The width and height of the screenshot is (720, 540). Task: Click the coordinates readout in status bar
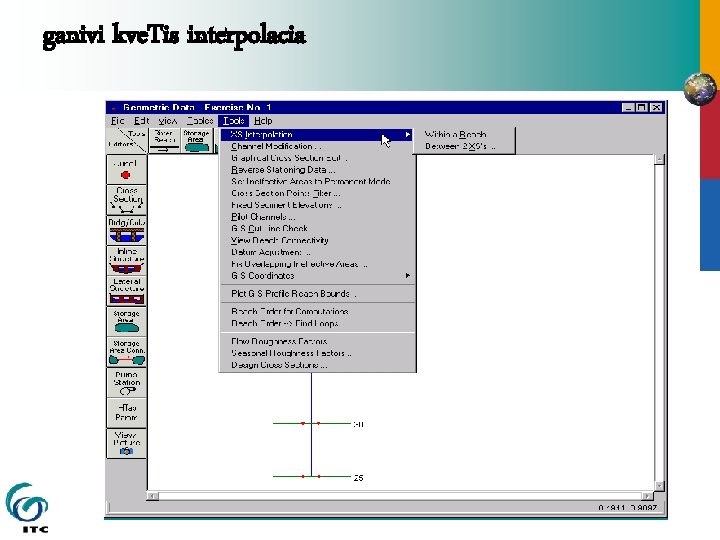point(627,508)
